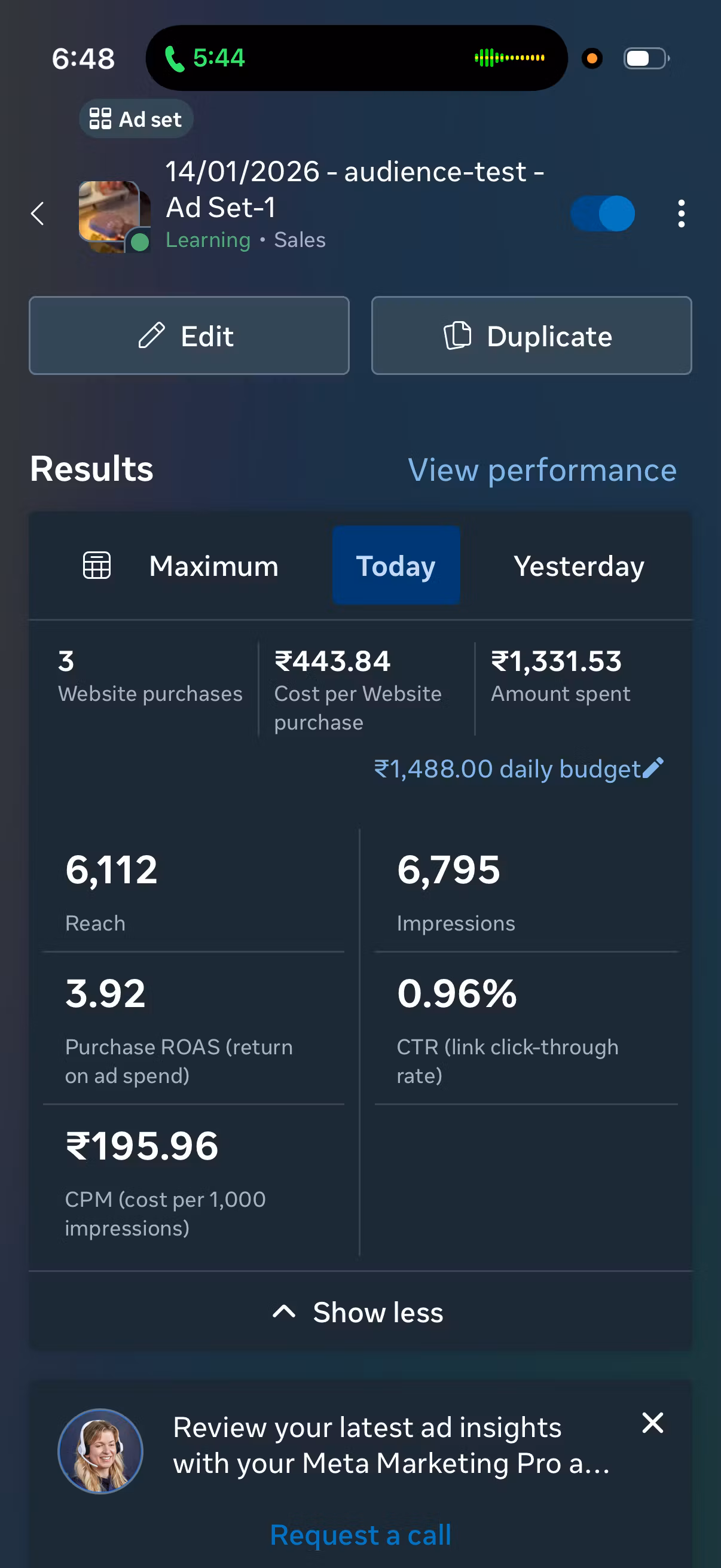Switch to the Yesterday results tab
The image size is (721, 1568).
point(579,566)
